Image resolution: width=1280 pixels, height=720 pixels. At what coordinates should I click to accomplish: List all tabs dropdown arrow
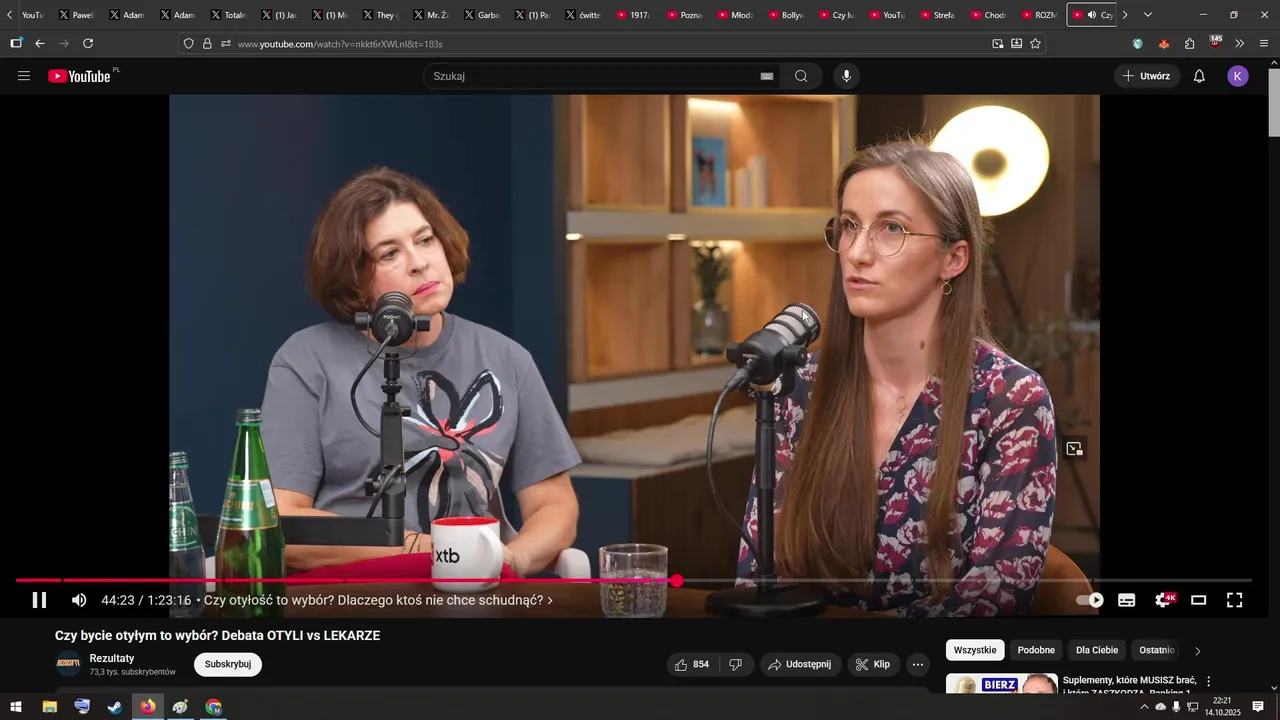point(1147,15)
